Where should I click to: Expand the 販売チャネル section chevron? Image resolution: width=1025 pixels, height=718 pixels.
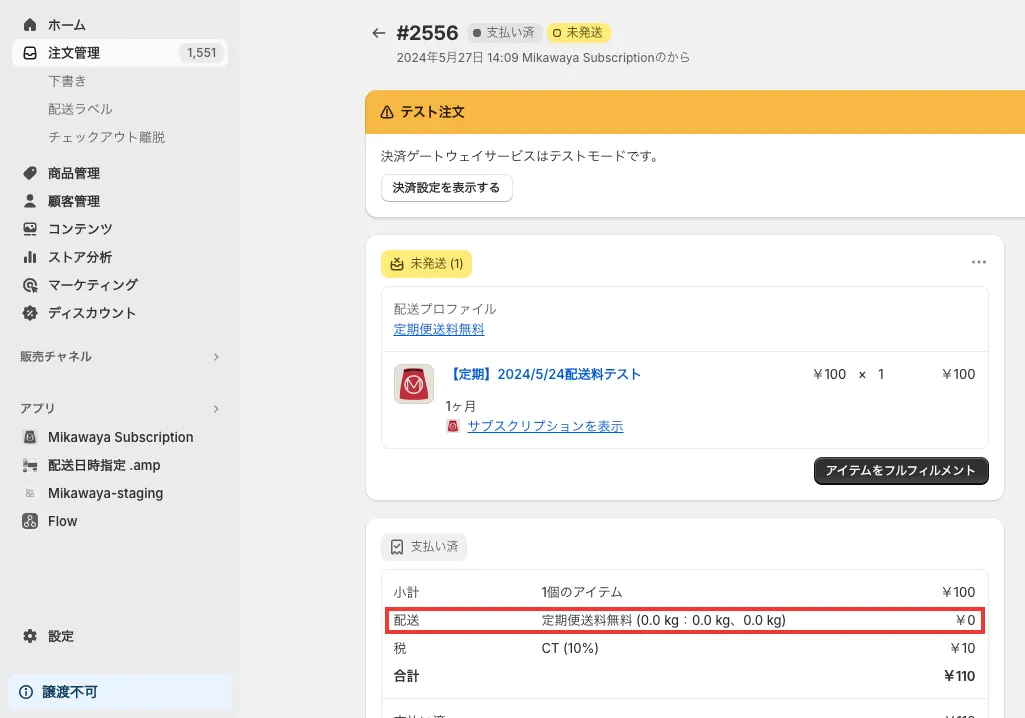216,357
